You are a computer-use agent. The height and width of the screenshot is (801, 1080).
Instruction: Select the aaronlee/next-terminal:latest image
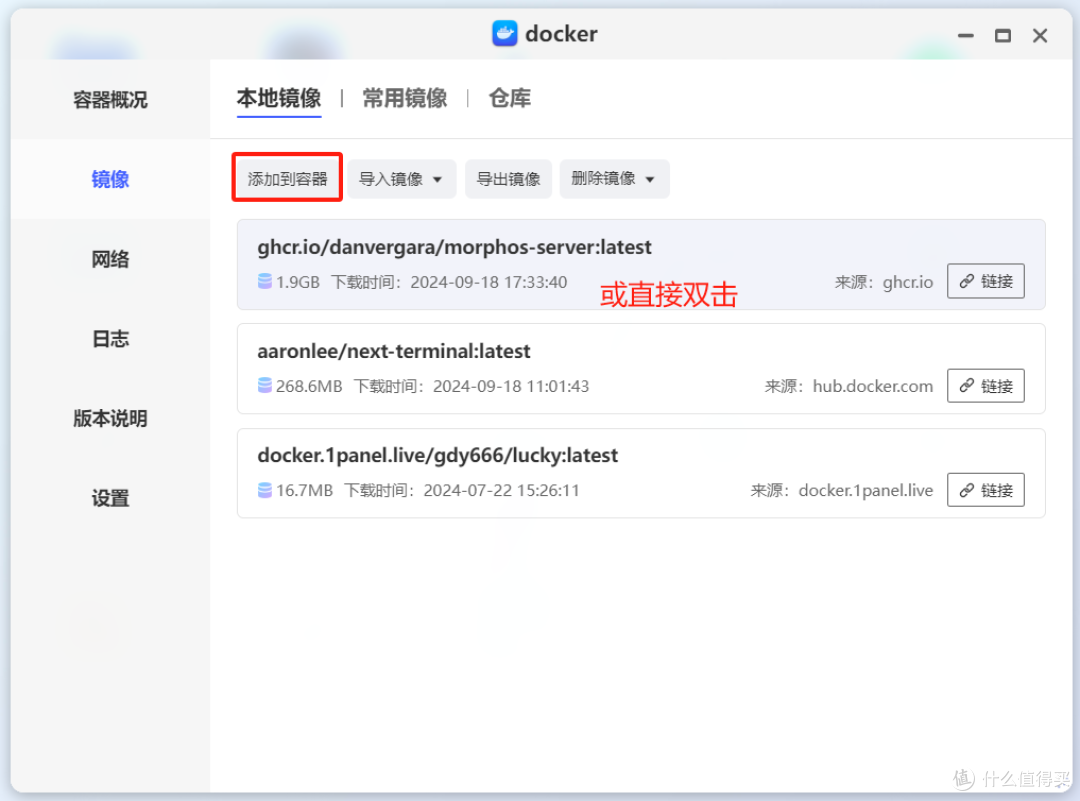pyautogui.click(x=641, y=368)
